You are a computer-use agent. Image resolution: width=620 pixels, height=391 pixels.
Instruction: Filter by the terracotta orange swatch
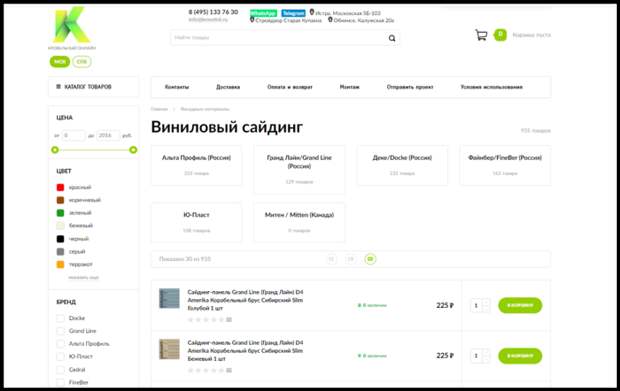click(x=60, y=264)
